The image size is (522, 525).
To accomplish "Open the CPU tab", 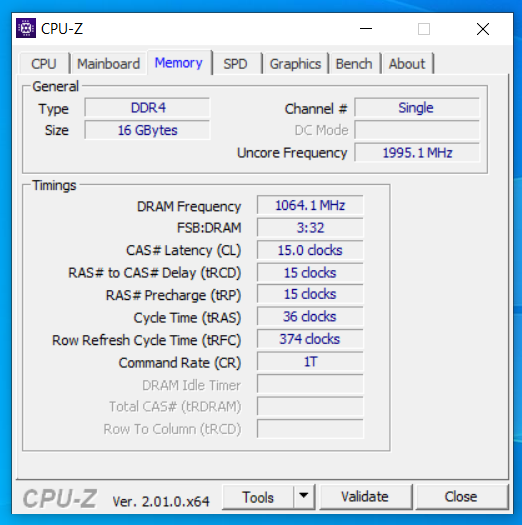I will click(x=44, y=64).
